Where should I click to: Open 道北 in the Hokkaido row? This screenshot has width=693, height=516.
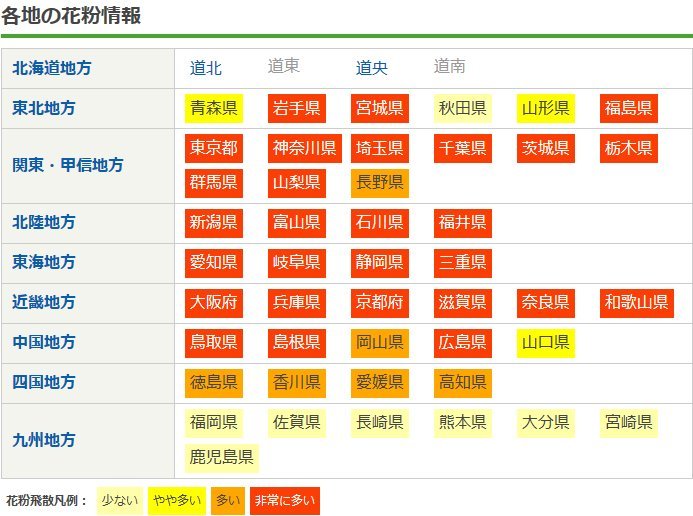[x=206, y=68]
